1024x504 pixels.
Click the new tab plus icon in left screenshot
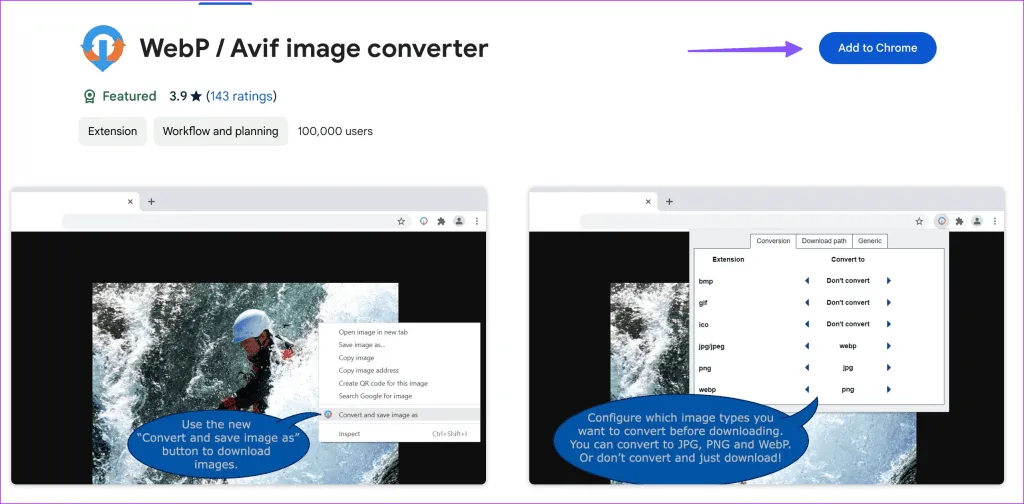(151, 201)
